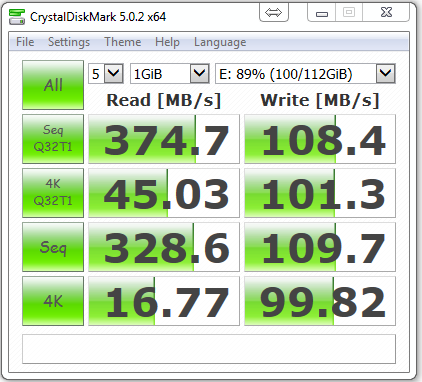This screenshot has height=382, width=422.
Task: Minimize the CrystalDiskMark window
Action: 322,13
